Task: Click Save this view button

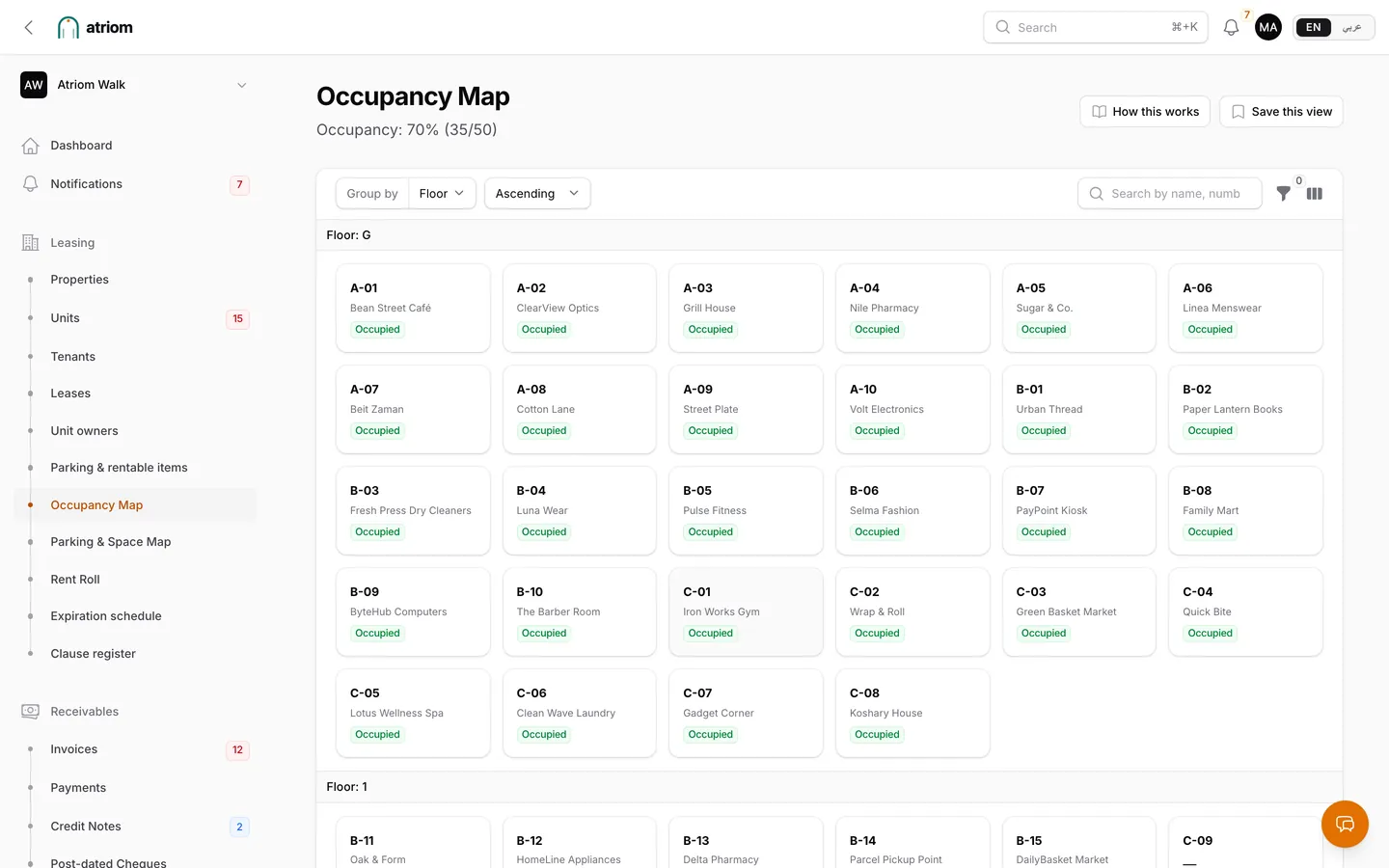Action: (x=1281, y=112)
